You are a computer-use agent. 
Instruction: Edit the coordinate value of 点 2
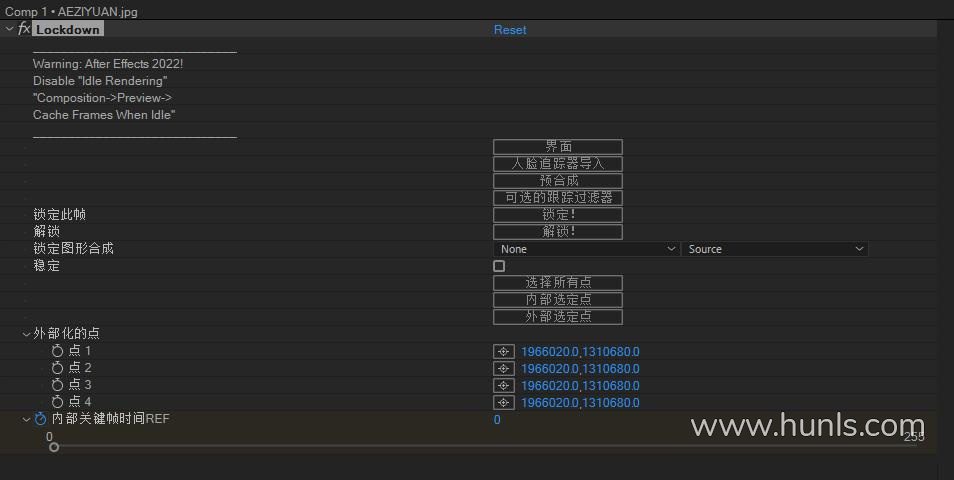point(580,369)
